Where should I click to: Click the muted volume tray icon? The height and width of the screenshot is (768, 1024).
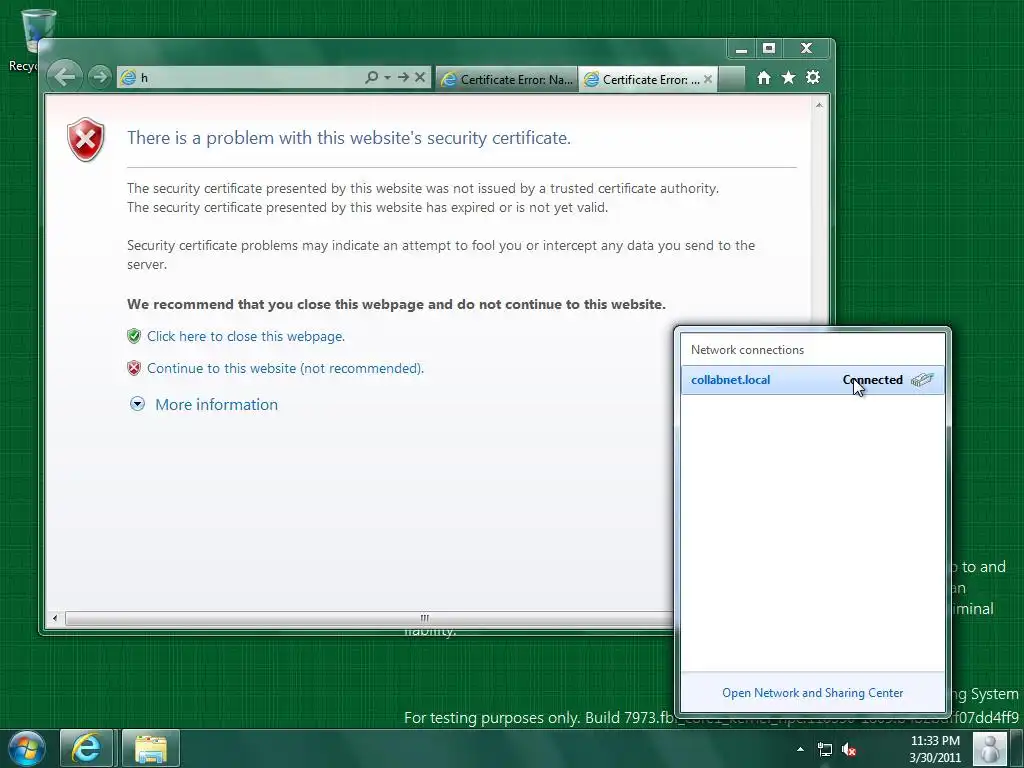pos(849,750)
